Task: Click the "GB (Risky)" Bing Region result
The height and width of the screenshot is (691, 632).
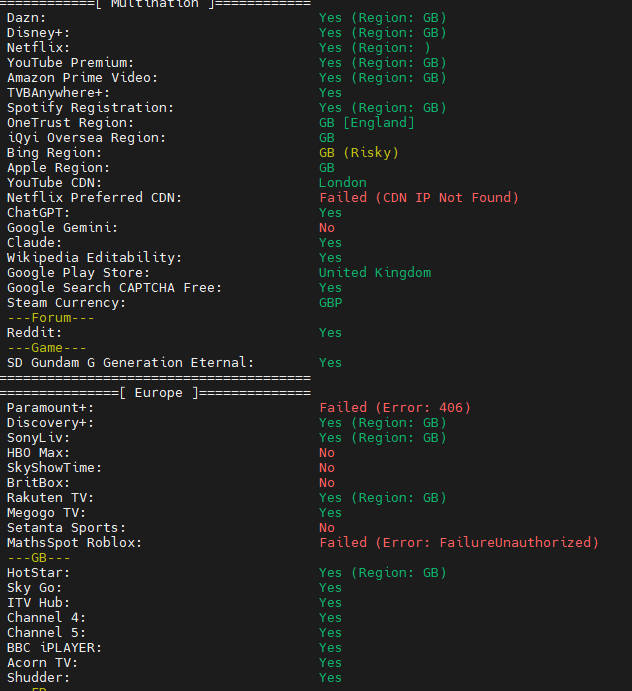Action: [358, 153]
